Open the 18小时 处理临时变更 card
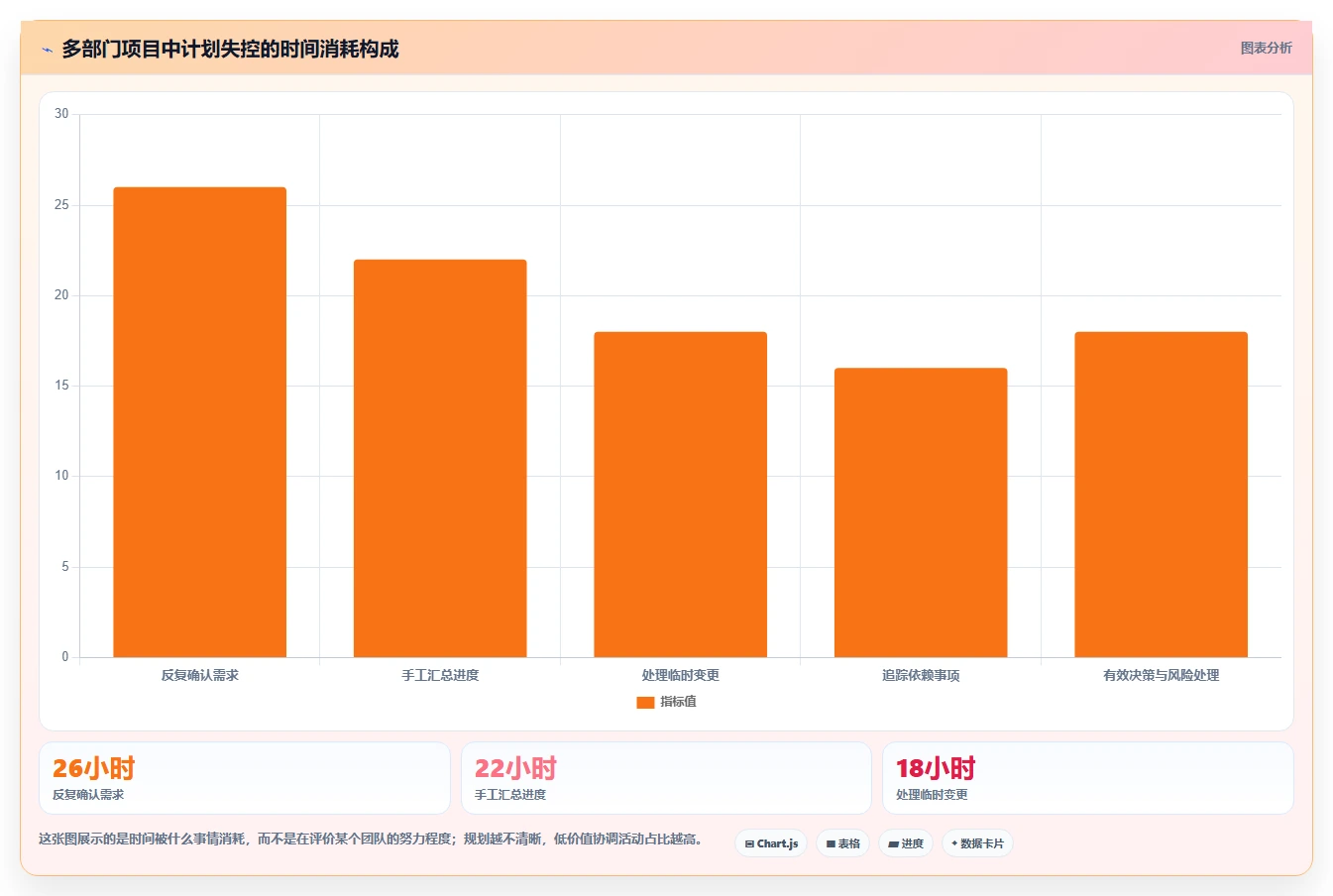The width and height of the screenshot is (1333, 896). click(1088, 778)
